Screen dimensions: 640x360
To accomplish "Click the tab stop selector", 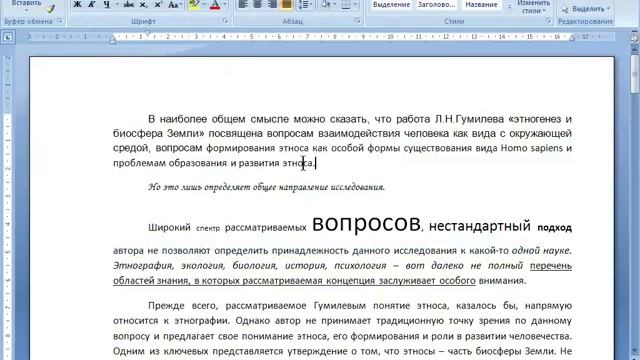I will 8,38.
